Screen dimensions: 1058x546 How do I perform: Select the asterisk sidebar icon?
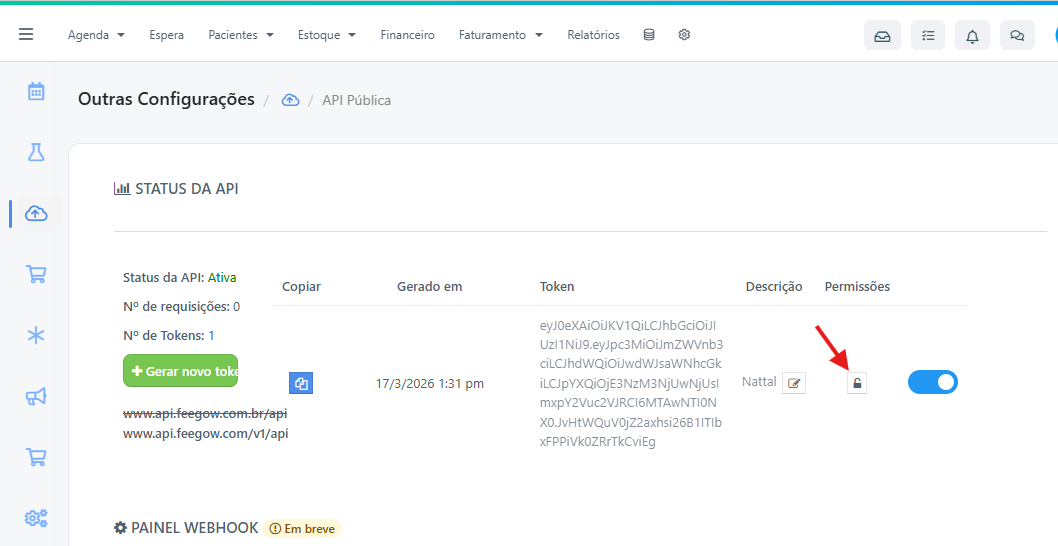pos(36,335)
